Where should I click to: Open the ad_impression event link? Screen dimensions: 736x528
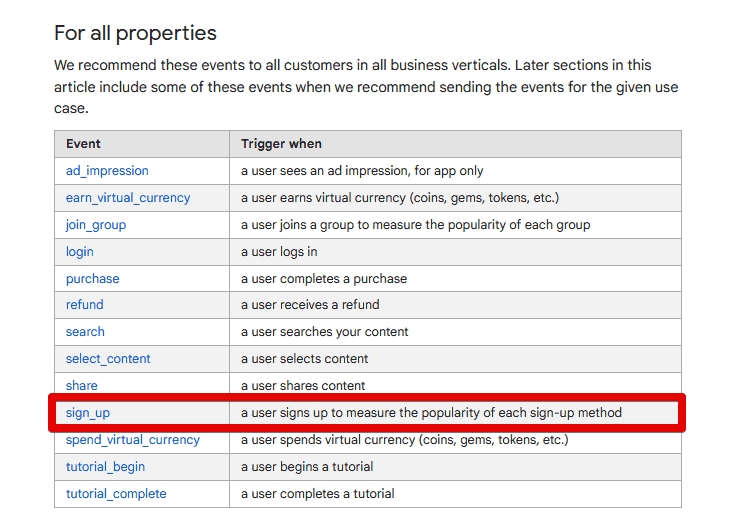tap(107, 171)
